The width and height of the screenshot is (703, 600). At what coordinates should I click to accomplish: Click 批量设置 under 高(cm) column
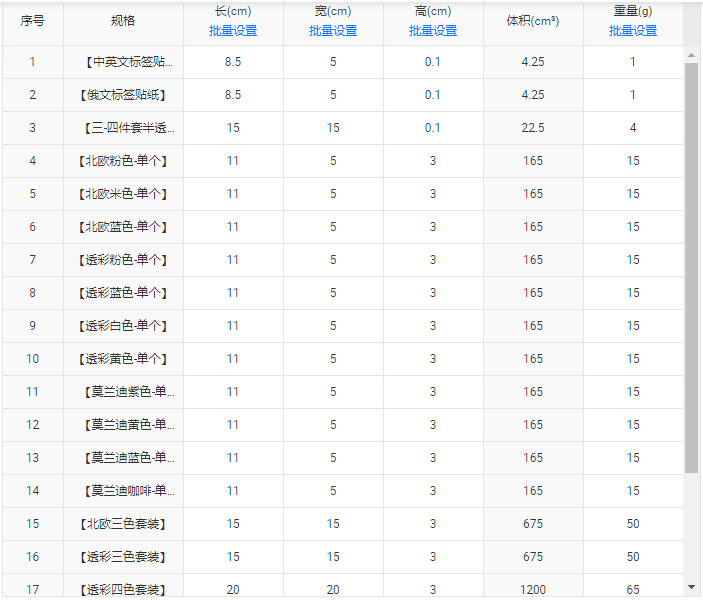click(x=433, y=31)
